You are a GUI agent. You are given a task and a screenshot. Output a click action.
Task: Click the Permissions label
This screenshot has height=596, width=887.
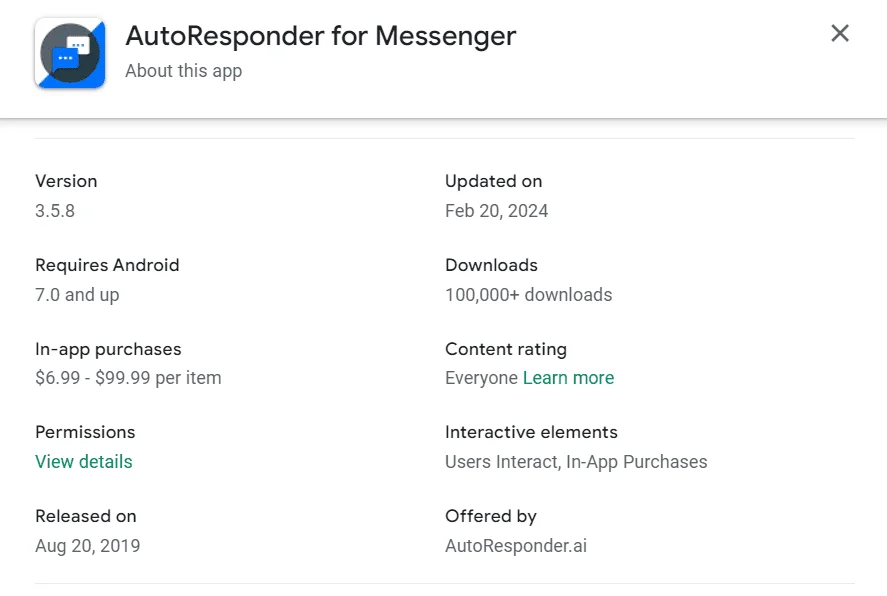[85, 433]
